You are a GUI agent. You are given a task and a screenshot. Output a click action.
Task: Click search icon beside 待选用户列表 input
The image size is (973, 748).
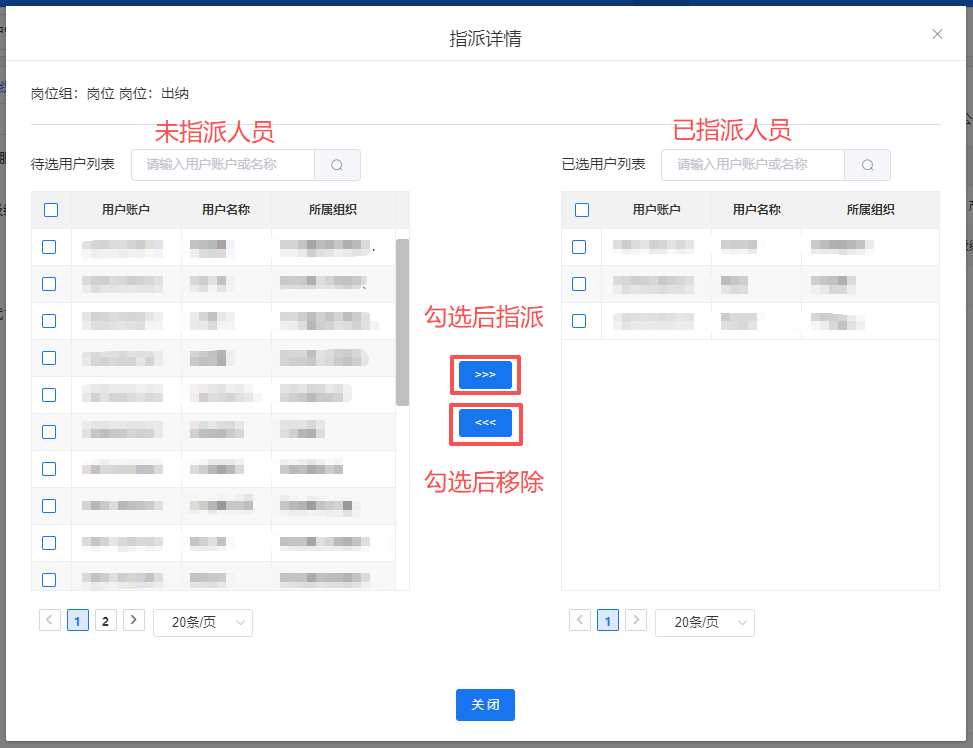coord(337,165)
